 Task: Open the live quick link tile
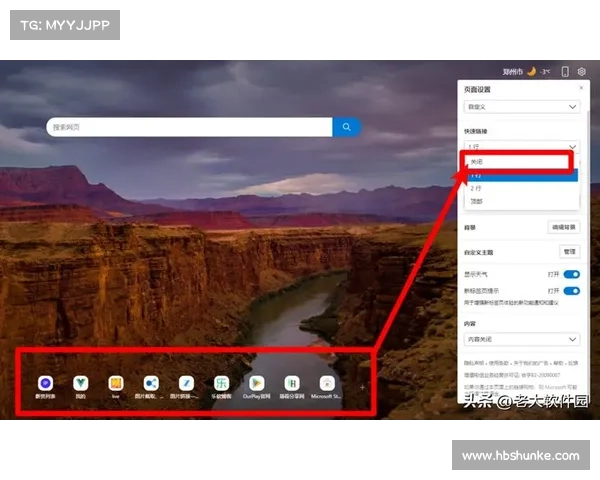[116, 383]
